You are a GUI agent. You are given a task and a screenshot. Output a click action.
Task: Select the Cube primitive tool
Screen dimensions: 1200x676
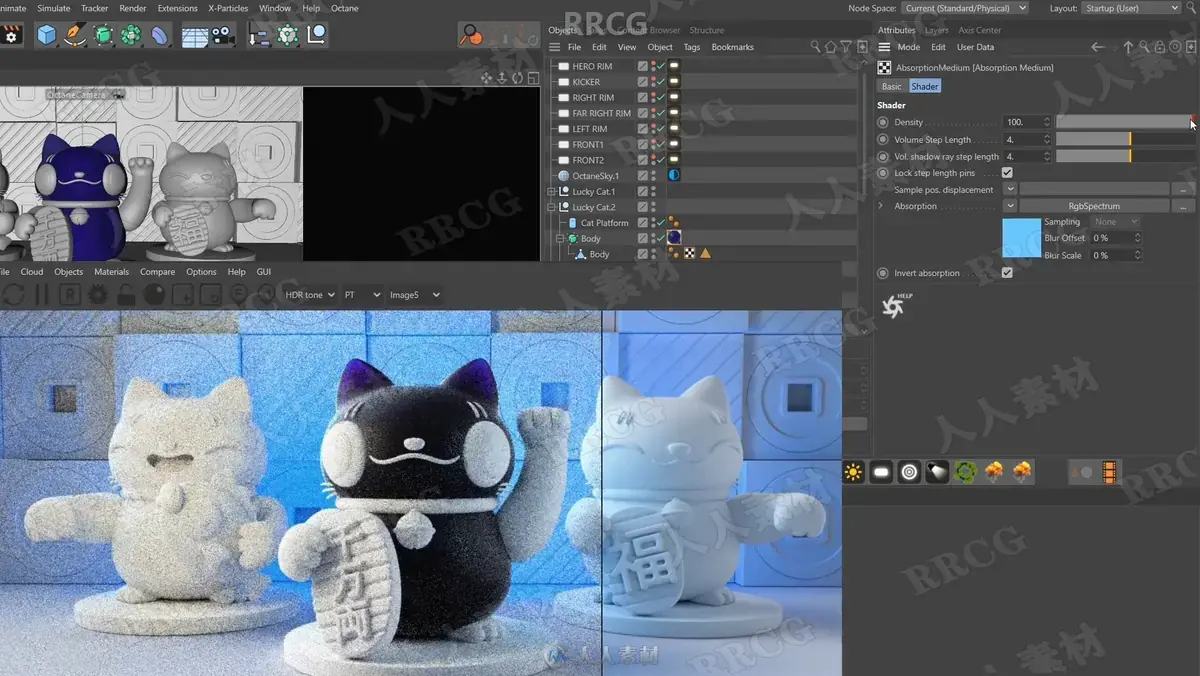click(47, 36)
